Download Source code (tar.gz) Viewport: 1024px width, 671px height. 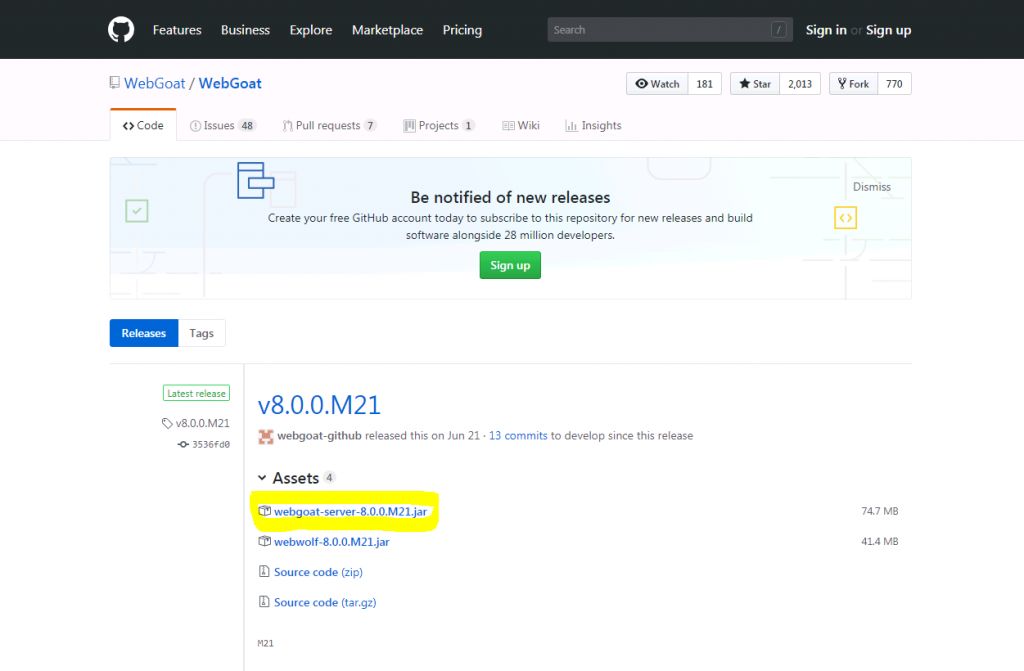[325, 602]
